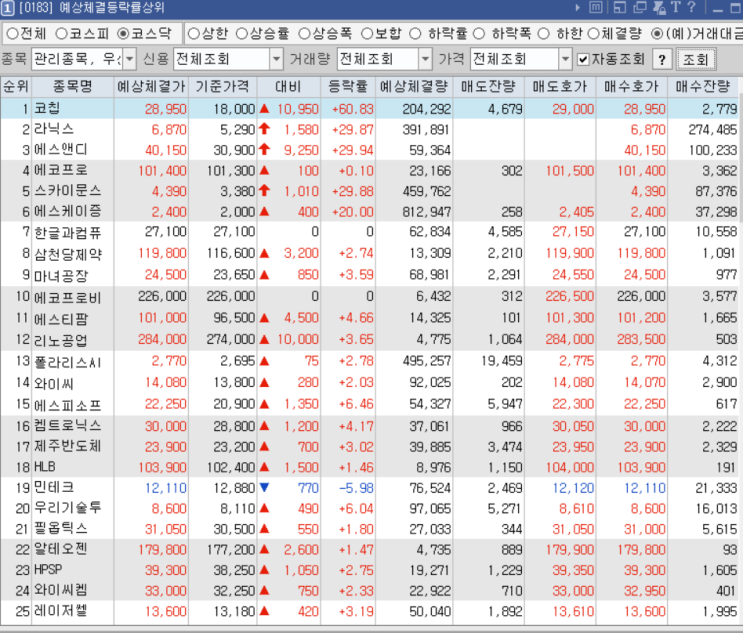Click the window number '1' icon in title bar

pyautogui.click(x=8, y=8)
